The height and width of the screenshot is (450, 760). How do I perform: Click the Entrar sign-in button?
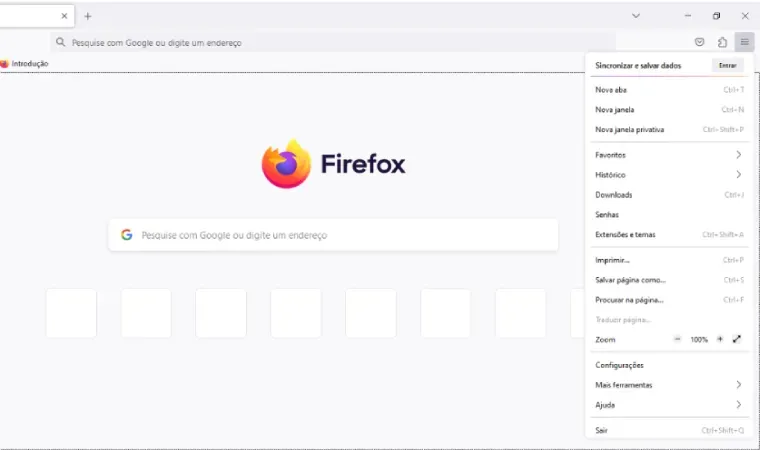pyautogui.click(x=728, y=65)
